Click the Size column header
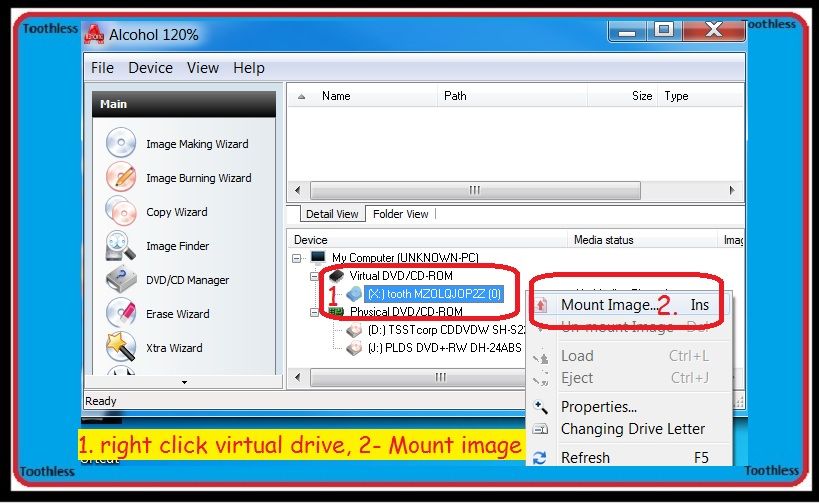 [x=623, y=96]
